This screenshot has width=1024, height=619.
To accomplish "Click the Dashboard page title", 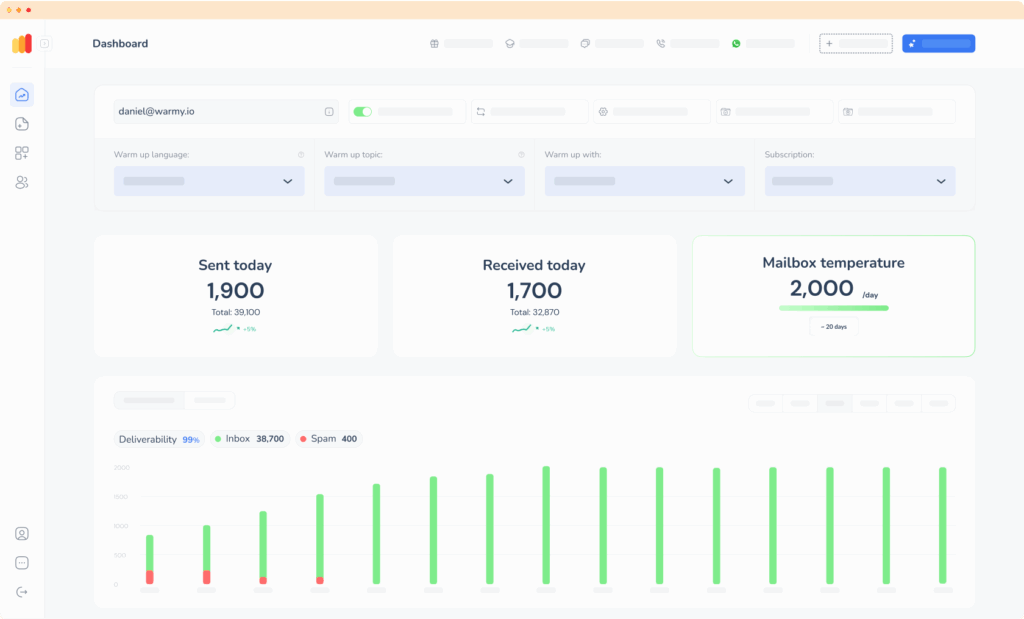I will [x=120, y=44].
